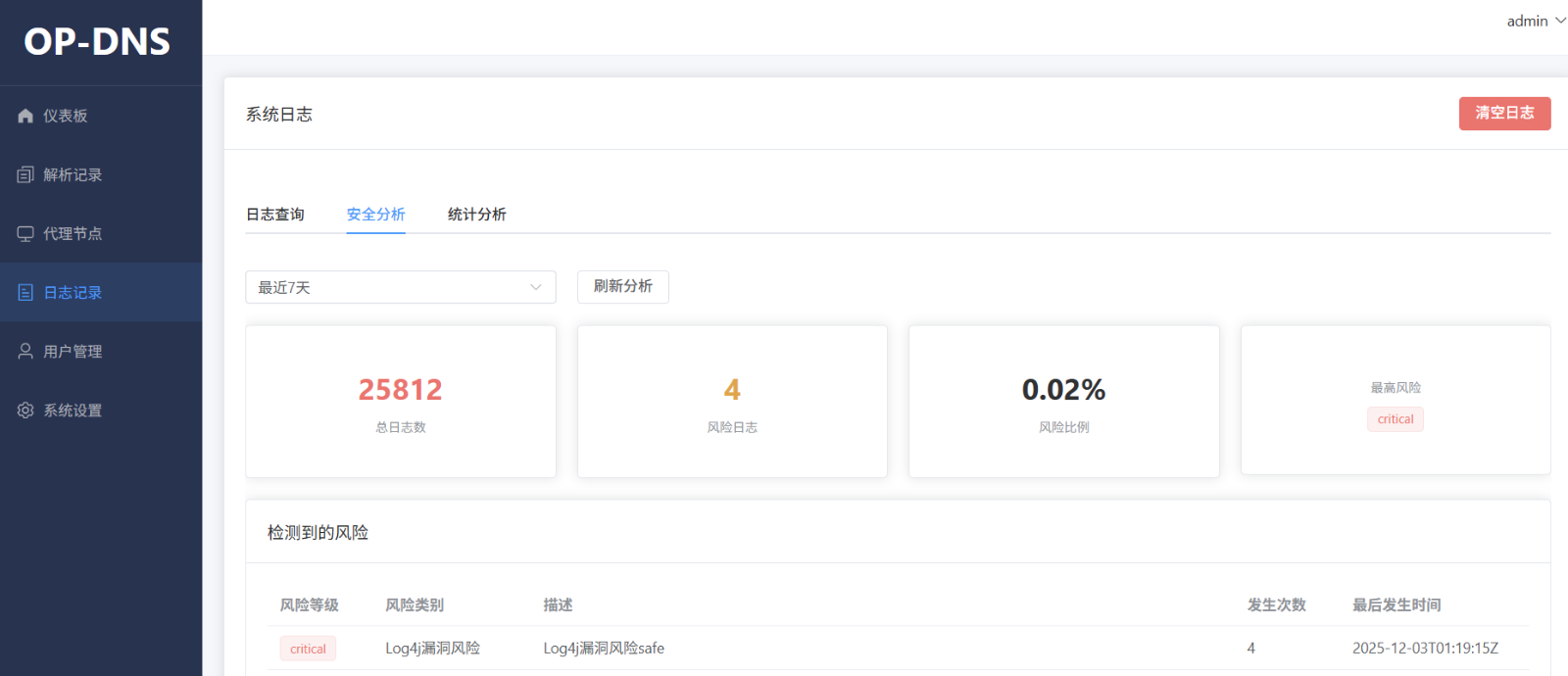Image resolution: width=1568 pixels, height=676 pixels.
Task: Click the 刷新分析 button
Action: point(622,286)
